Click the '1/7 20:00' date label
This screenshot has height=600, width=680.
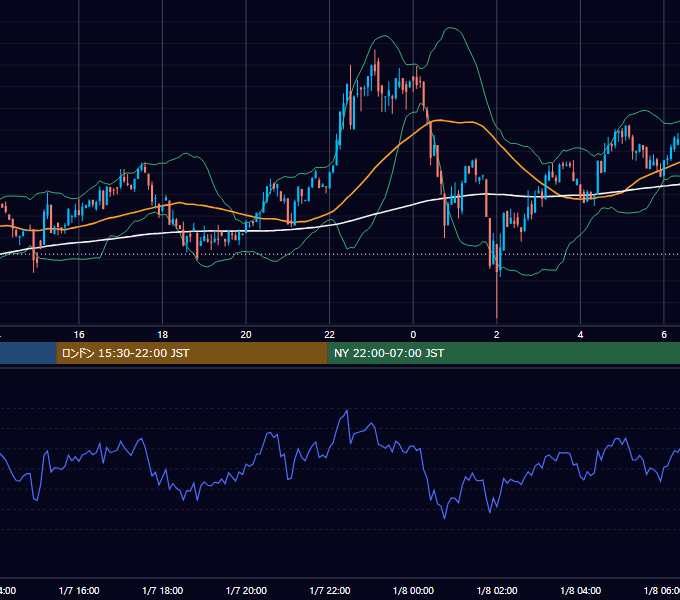point(246,590)
